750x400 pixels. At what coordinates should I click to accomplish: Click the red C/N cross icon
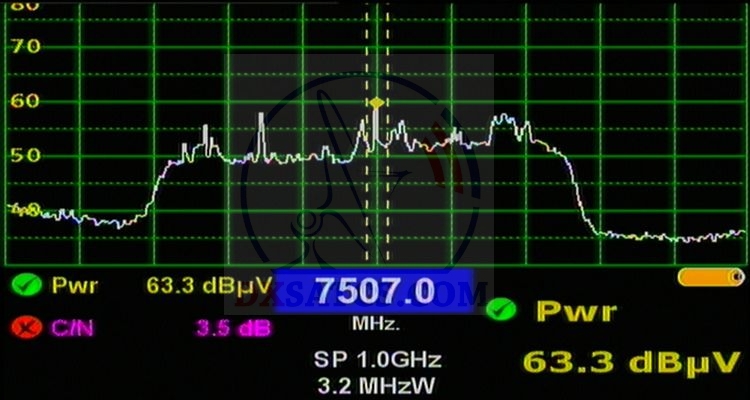pos(27,328)
